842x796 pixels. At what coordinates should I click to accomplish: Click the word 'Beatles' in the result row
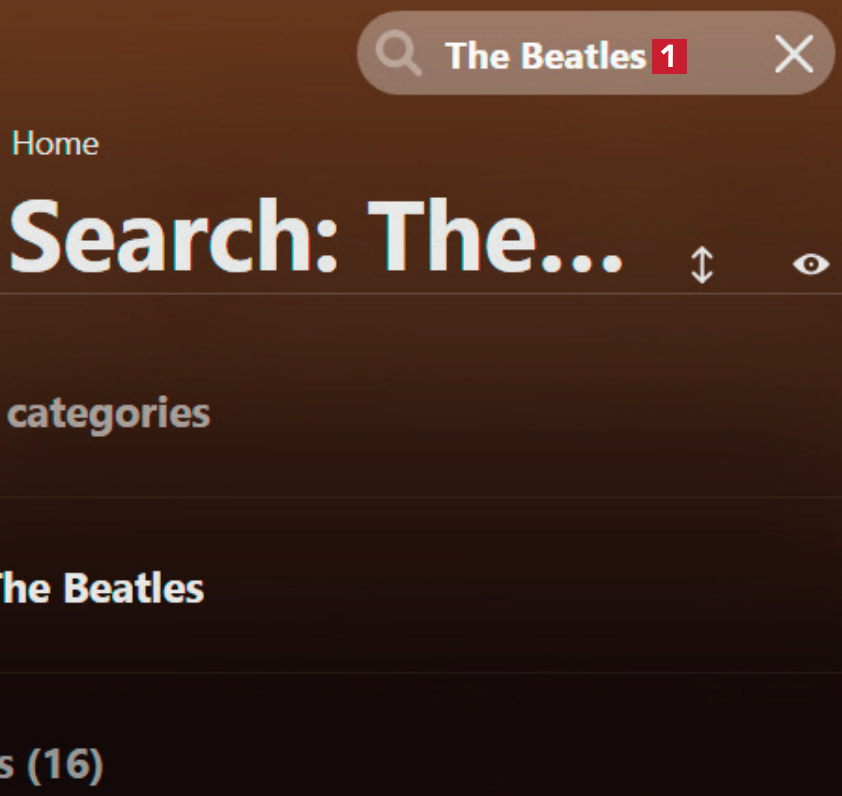(x=133, y=588)
